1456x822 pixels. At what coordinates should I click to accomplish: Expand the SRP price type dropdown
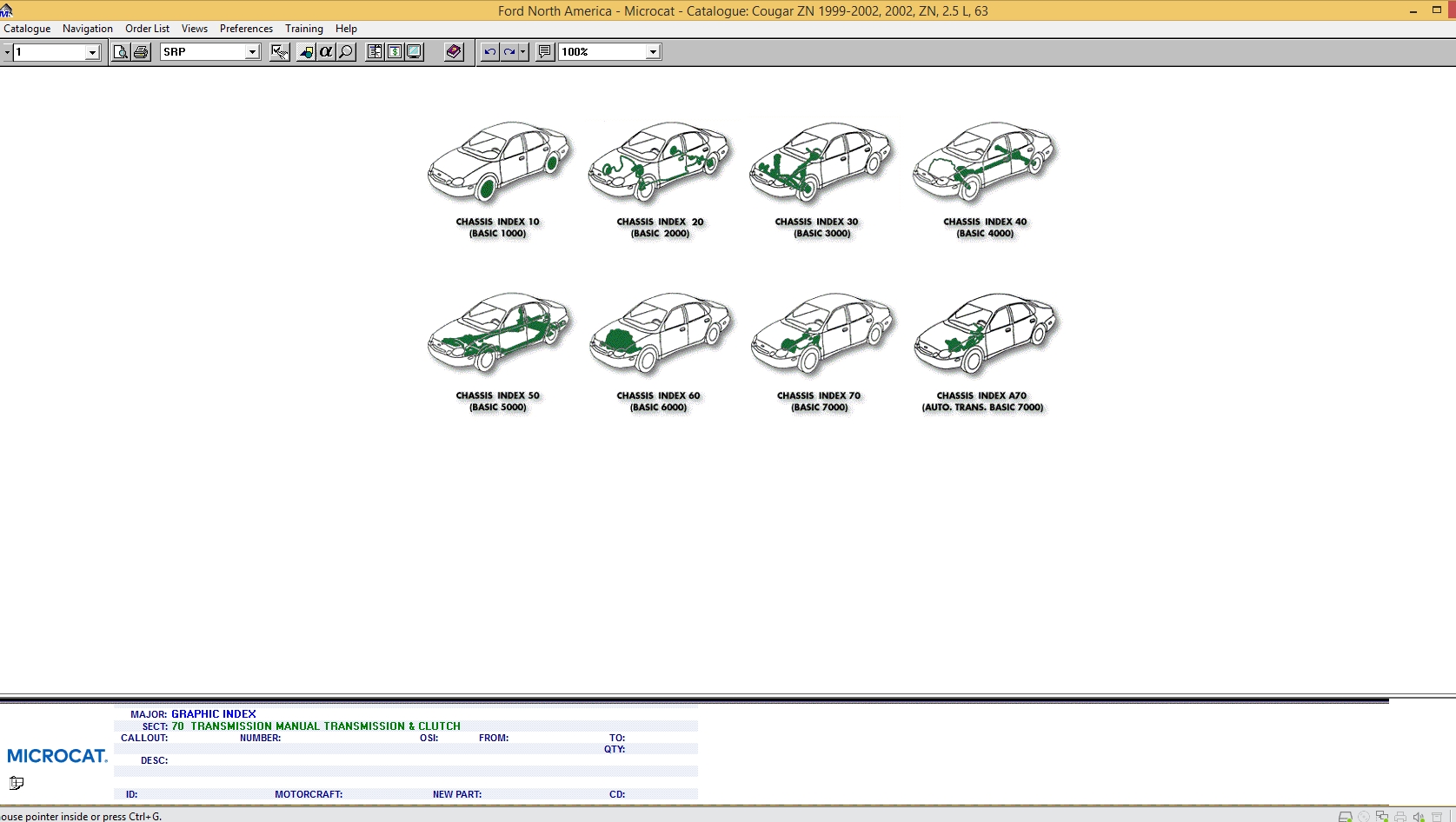(x=252, y=52)
